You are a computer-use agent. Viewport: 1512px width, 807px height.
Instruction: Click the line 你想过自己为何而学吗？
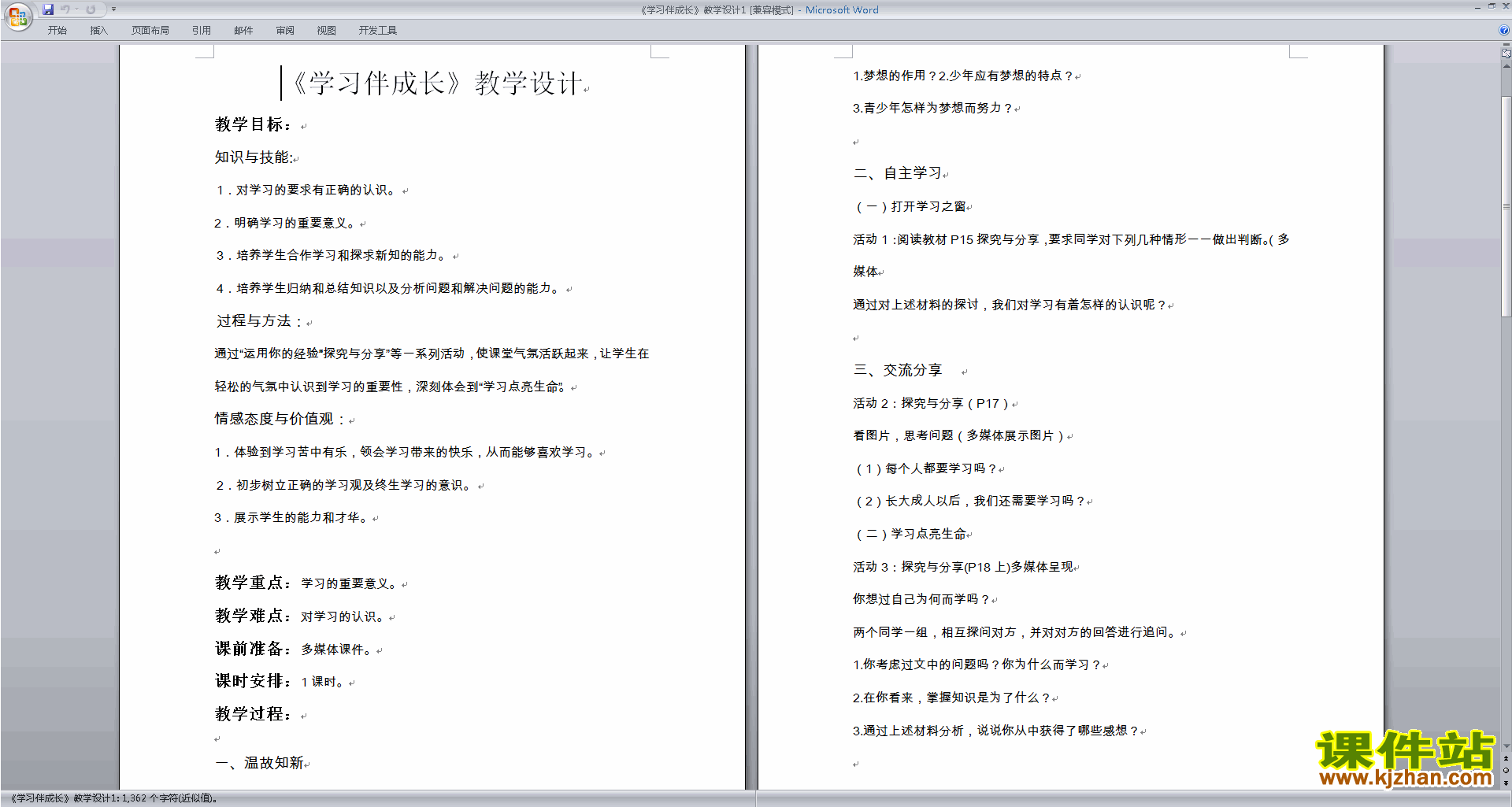[x=921, y=600]
